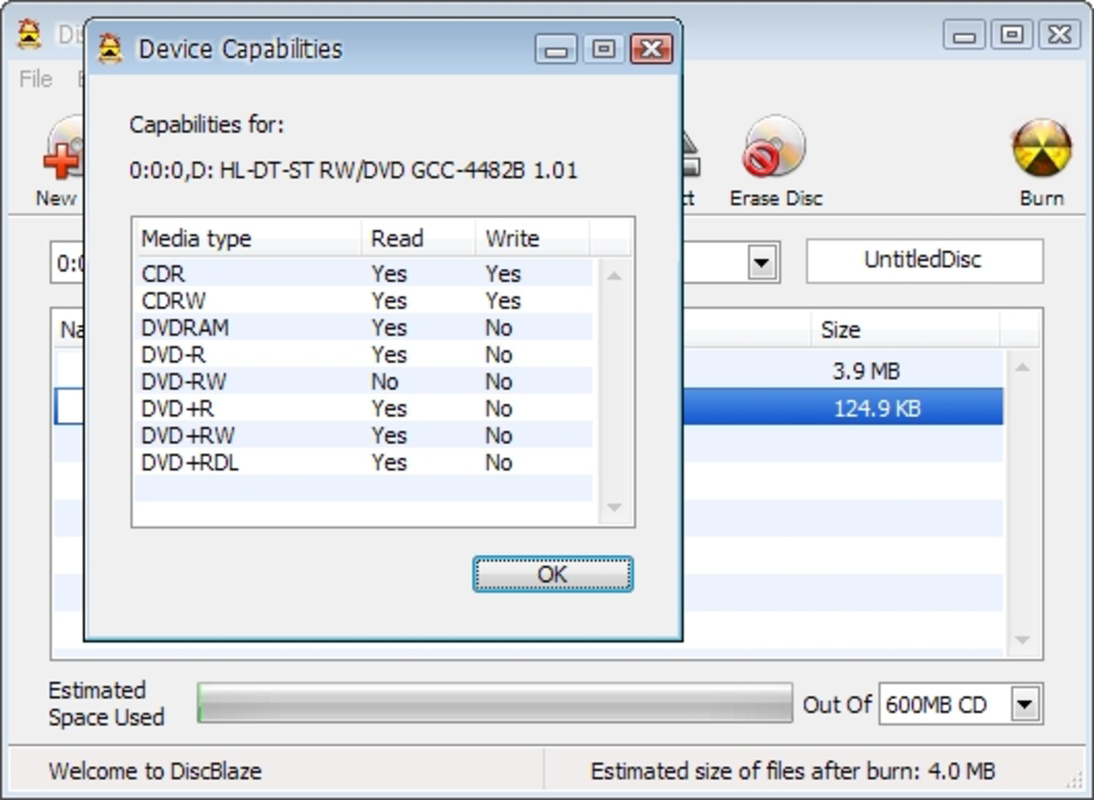Click the device name HL-DT-ST RW/DVD text
The height and width of the screenshot is (800, 1094).
[353, 170]
